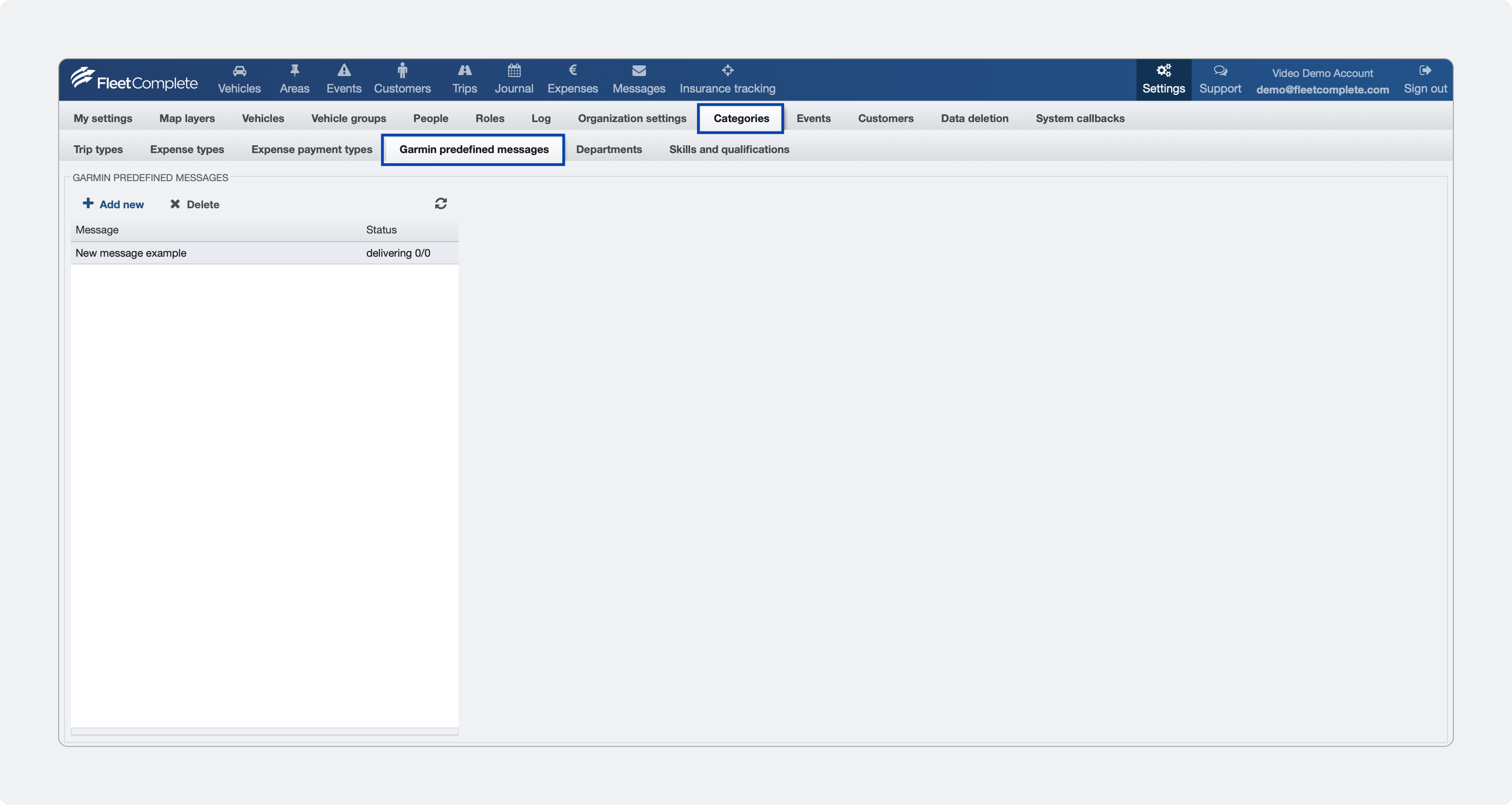
Task: Open Departments subtab
Action: pyautogui.click(x=609, y=149)
